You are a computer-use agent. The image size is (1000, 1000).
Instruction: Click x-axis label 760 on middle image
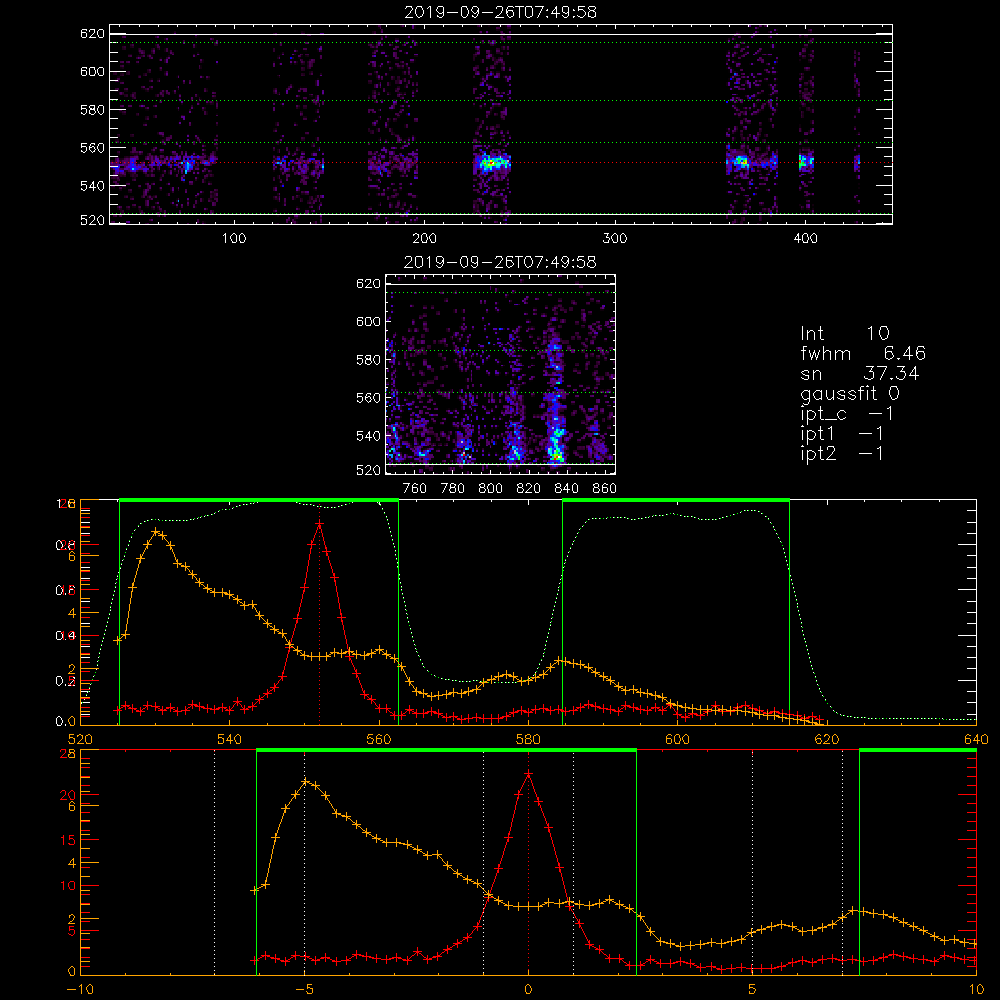click(x=415, y=489)
